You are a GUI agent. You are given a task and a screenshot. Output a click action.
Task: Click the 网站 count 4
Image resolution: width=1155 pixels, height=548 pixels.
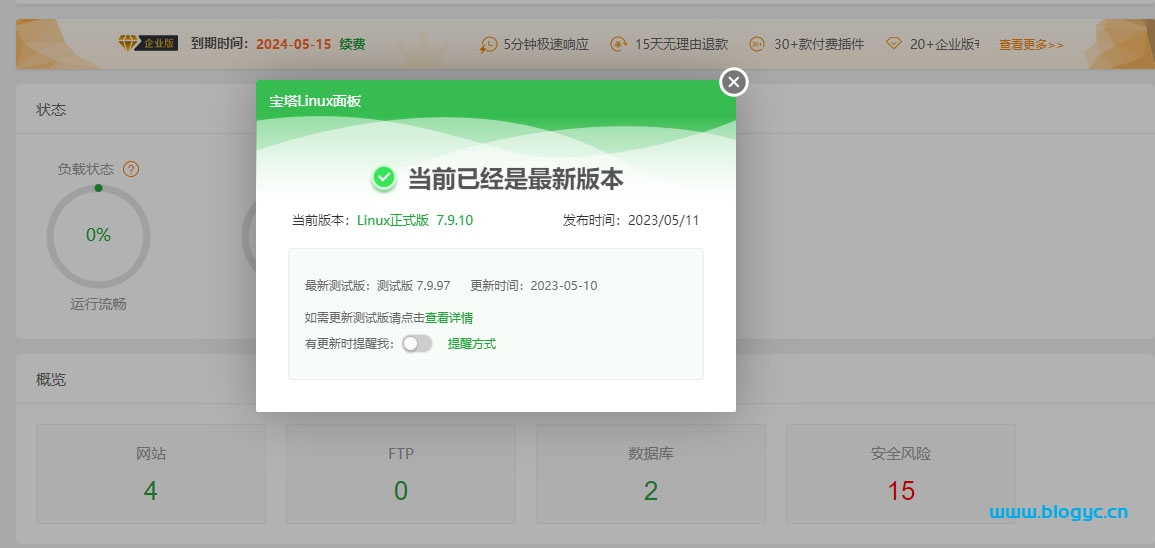151,491
